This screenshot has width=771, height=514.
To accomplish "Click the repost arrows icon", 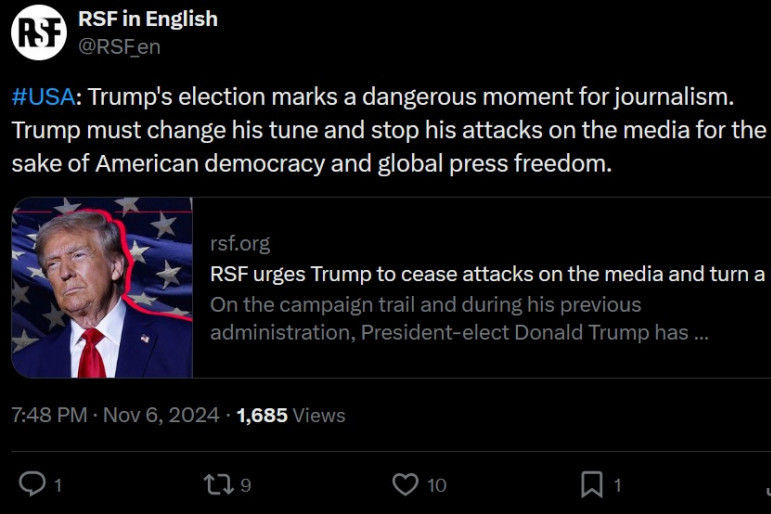I will coord(217,485).
